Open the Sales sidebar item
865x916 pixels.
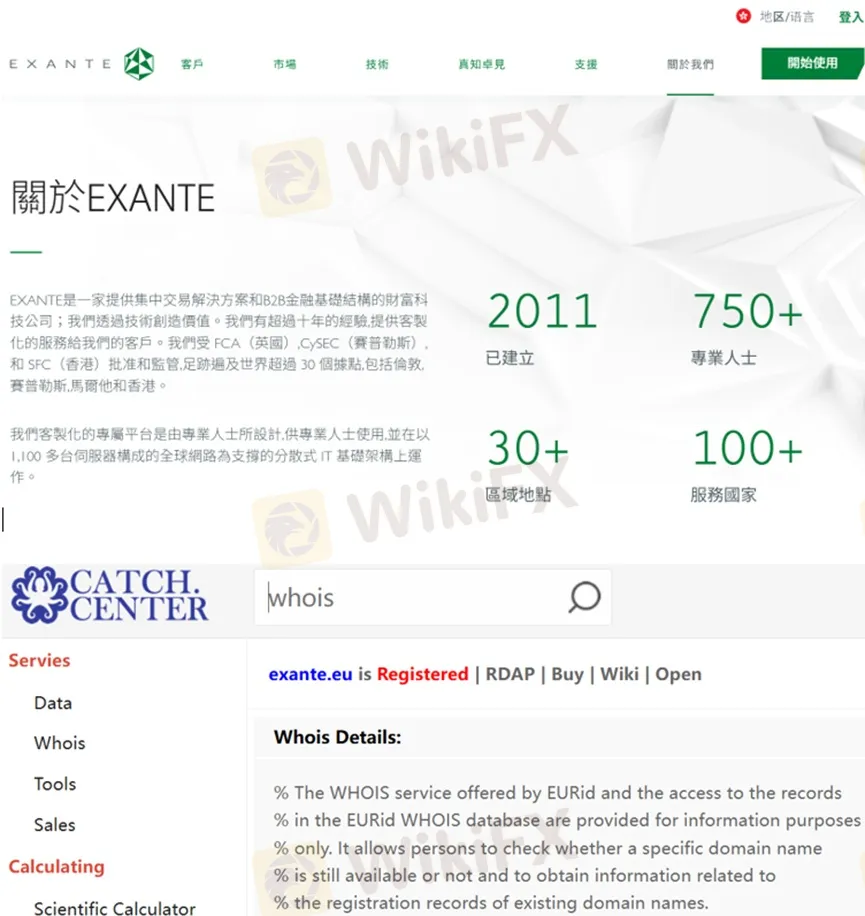(x=54, y=825)
